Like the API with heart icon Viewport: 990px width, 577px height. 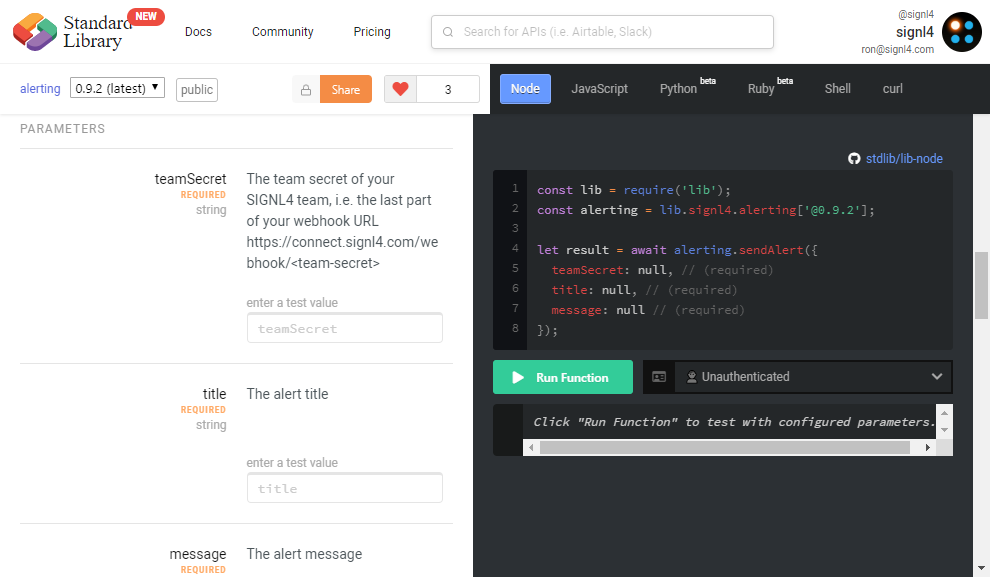tap(400, 89)
